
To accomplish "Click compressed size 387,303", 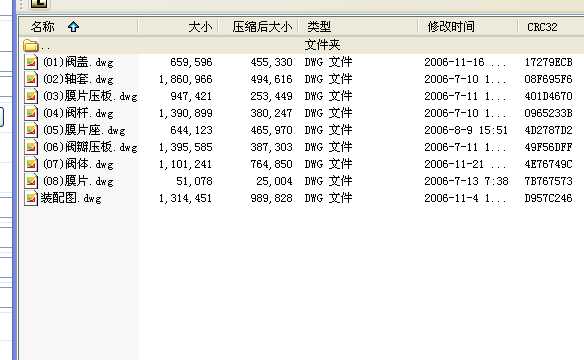I will [x=271, y=147].
